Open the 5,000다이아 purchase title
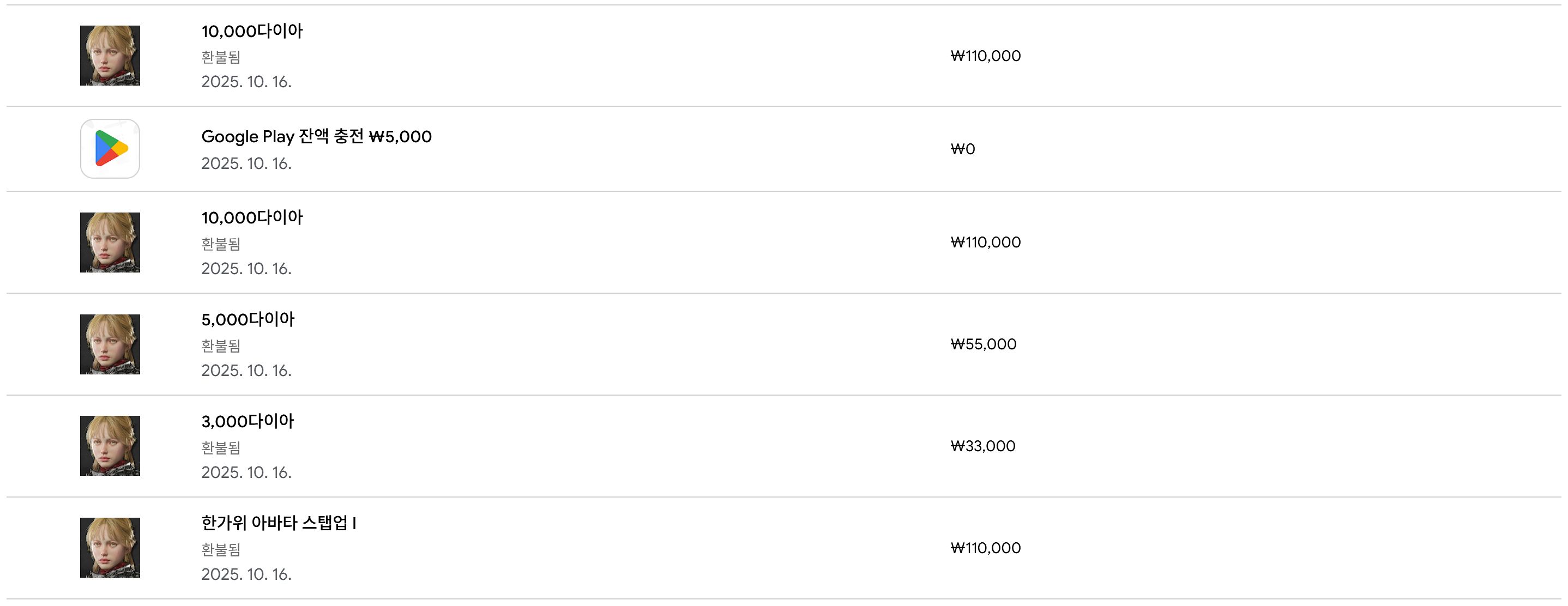1568x606 pixels. [x=248, y=319]
